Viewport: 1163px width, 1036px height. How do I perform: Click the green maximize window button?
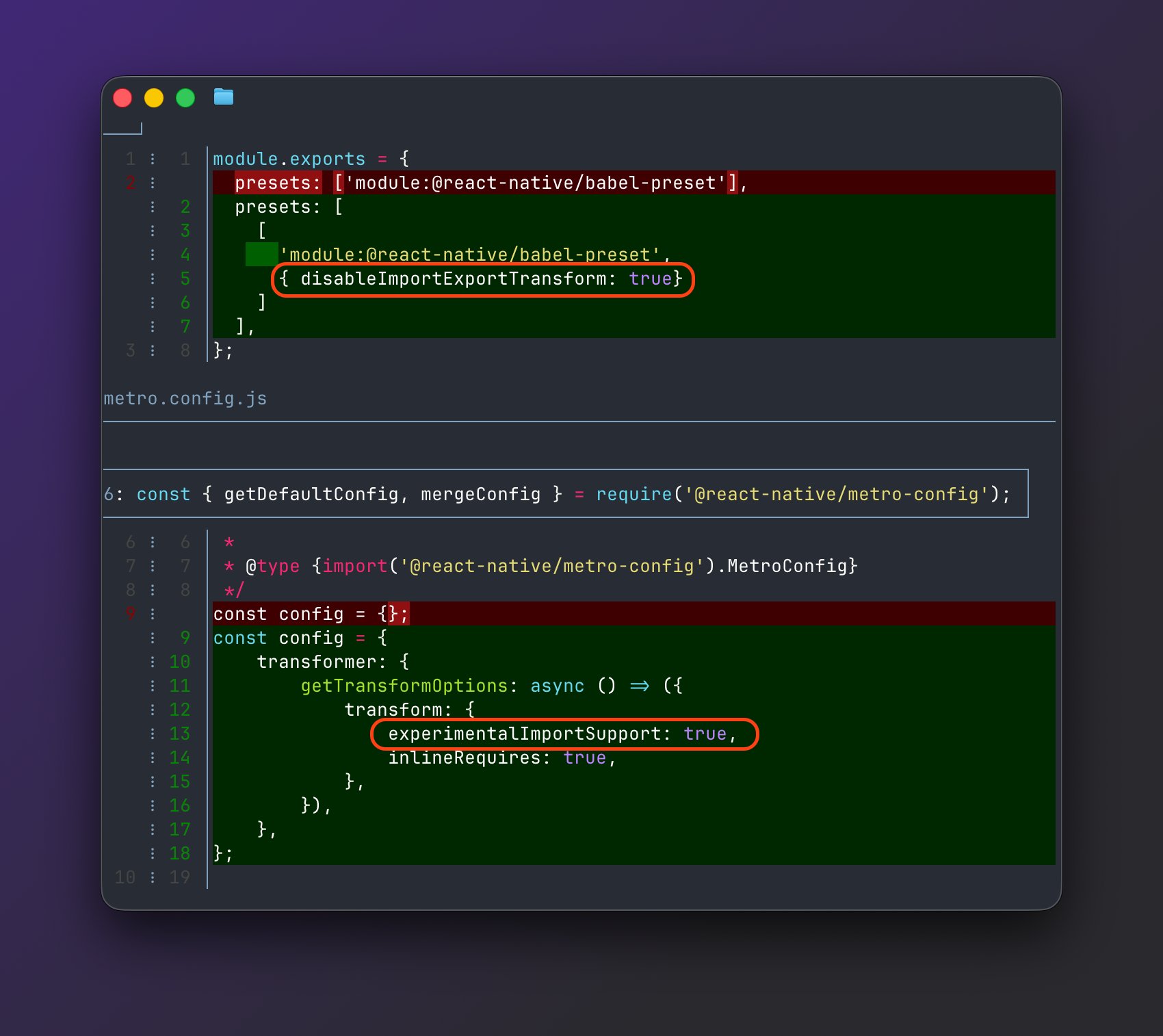point(185,98)
